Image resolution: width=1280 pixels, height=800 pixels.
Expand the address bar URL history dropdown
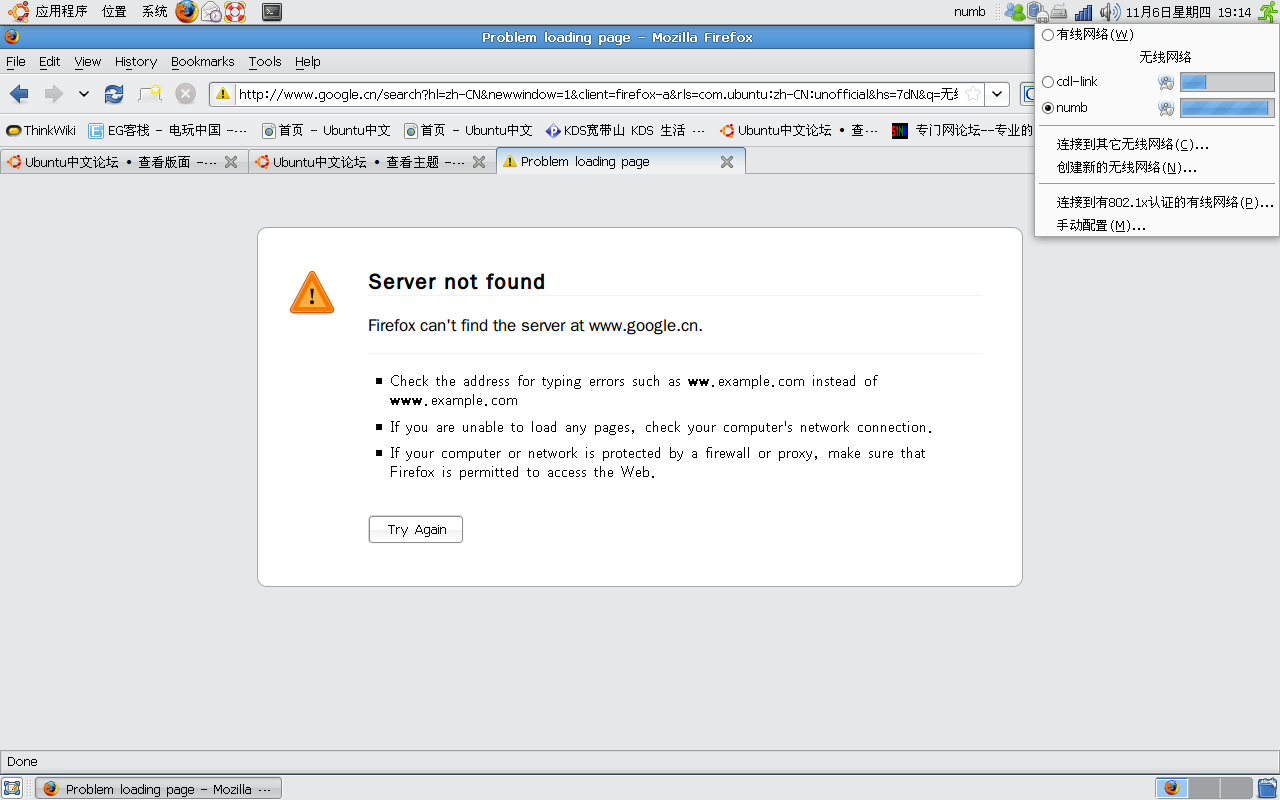[997, 94]
